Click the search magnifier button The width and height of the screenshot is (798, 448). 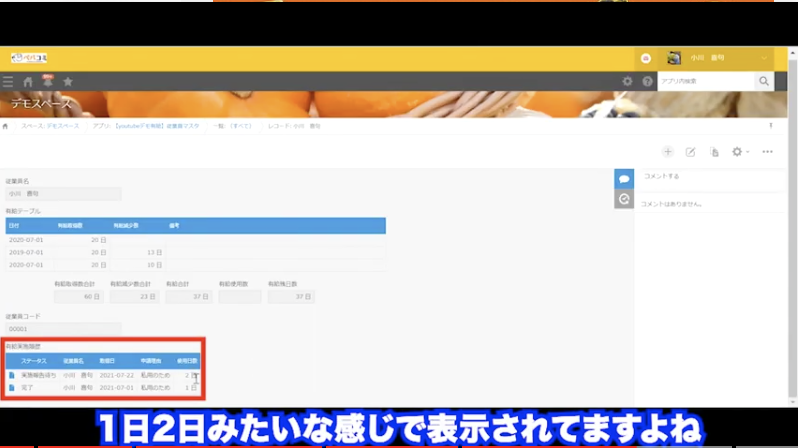pyautogui.click(x=764, y=81)
